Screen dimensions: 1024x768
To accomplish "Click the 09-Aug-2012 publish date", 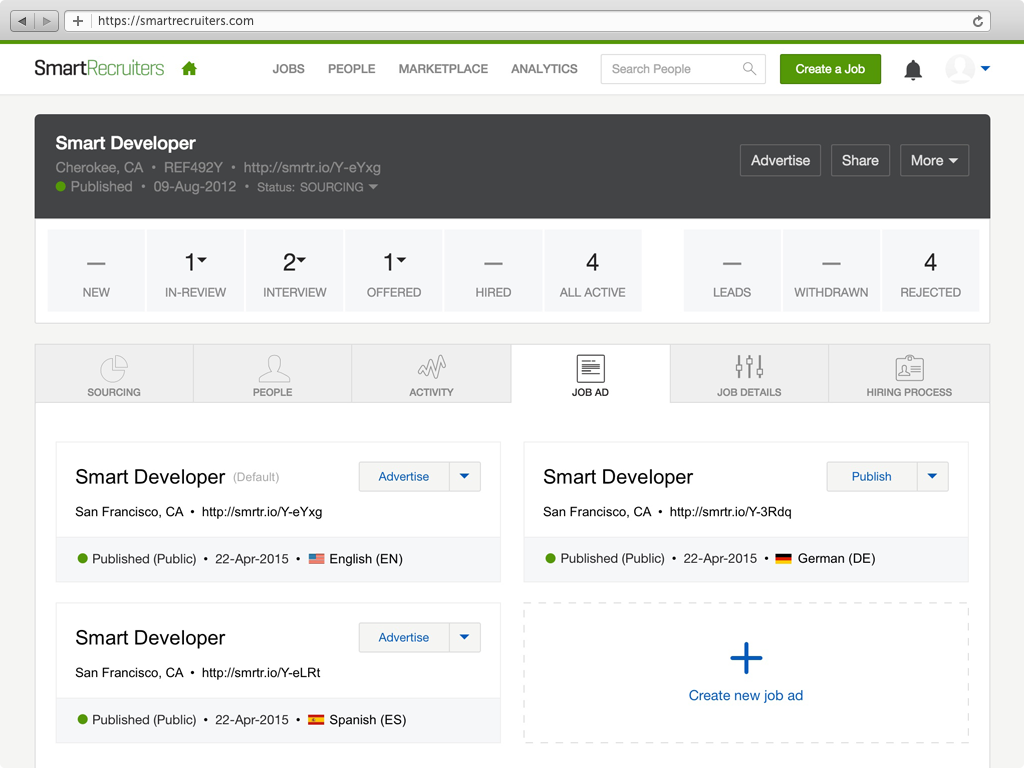I will tap(195, 187).
